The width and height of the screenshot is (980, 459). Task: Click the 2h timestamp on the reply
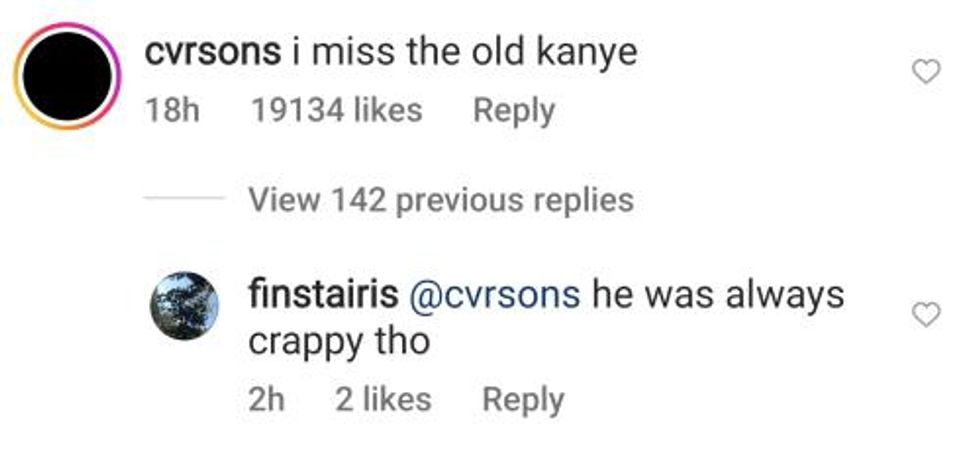click(266, 400)
